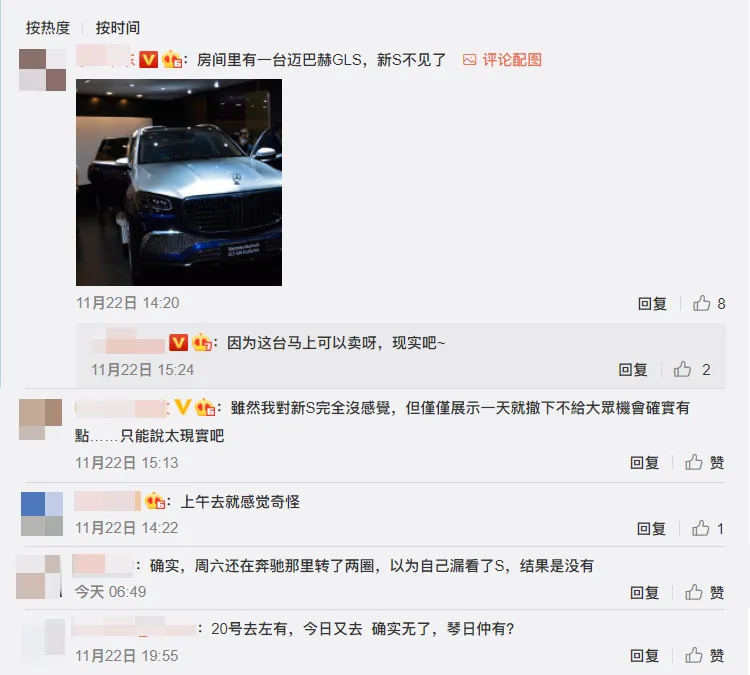The width and height of the screenshot is (750, 675).
Task: Reply to the 11月22日 19:55 comment
Action: point(644,655)
